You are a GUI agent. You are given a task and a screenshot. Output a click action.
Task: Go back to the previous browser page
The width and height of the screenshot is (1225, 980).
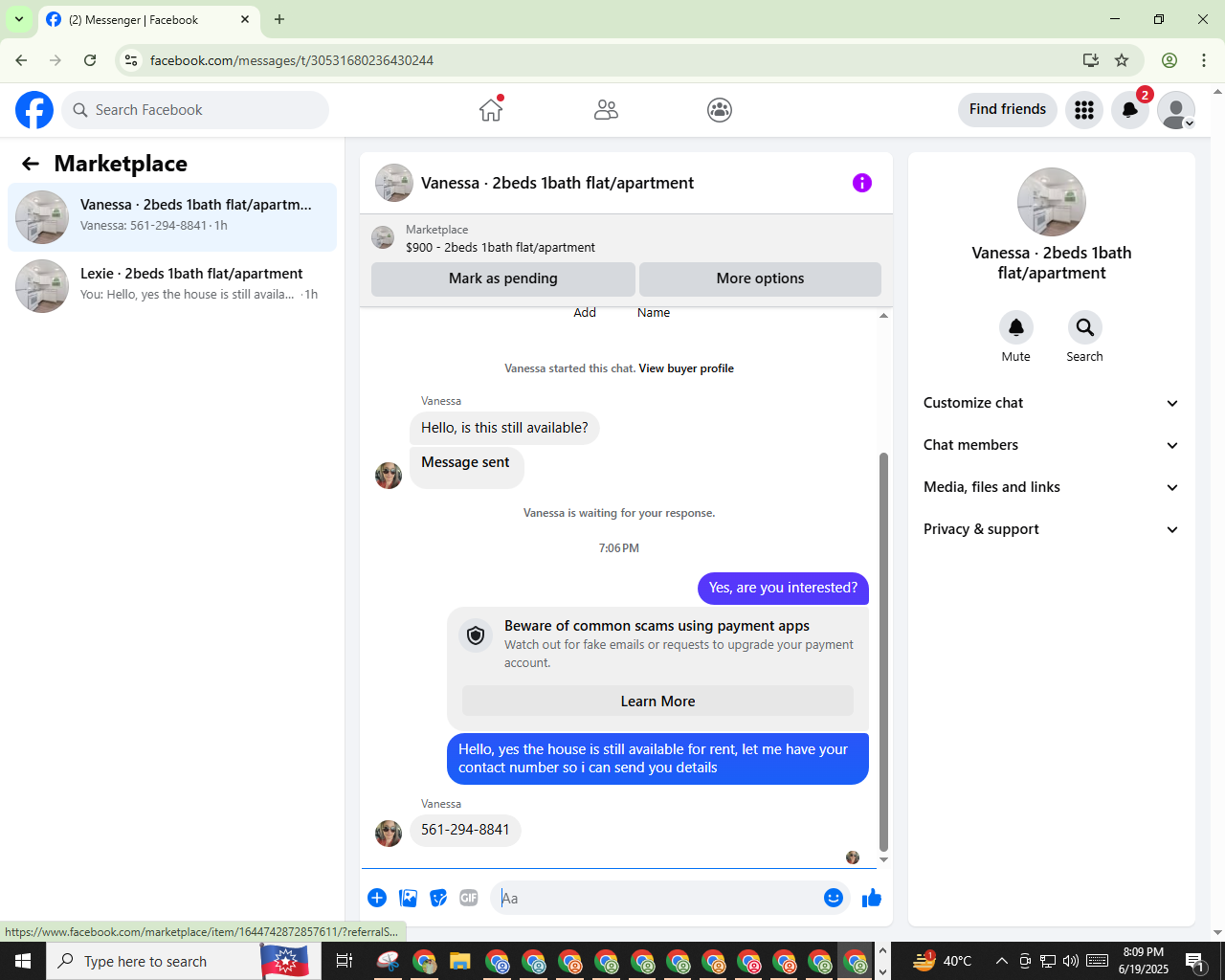point(21,60)
